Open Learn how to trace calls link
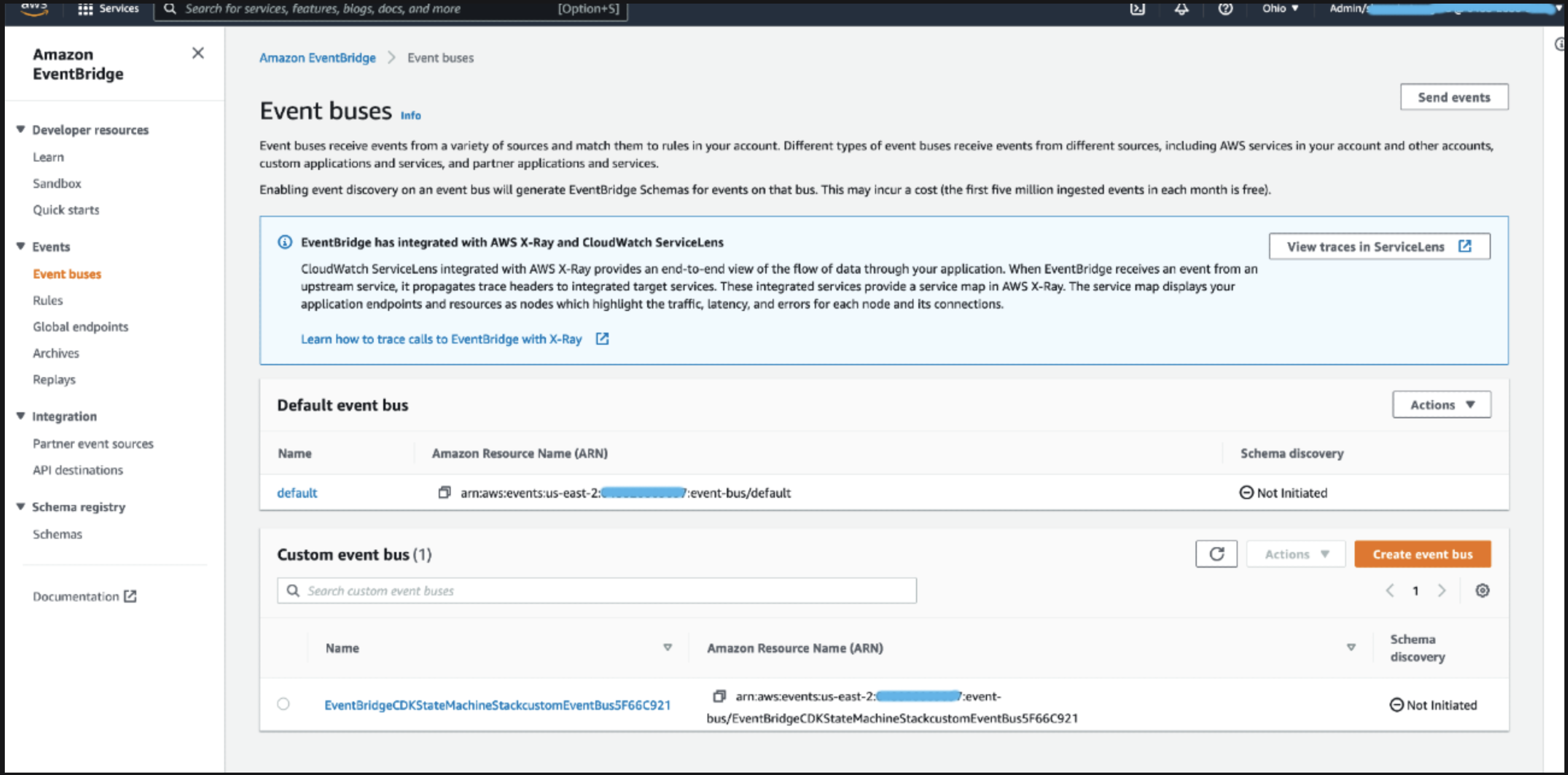The image size is (1568, 775). click(x=441, y=339)
